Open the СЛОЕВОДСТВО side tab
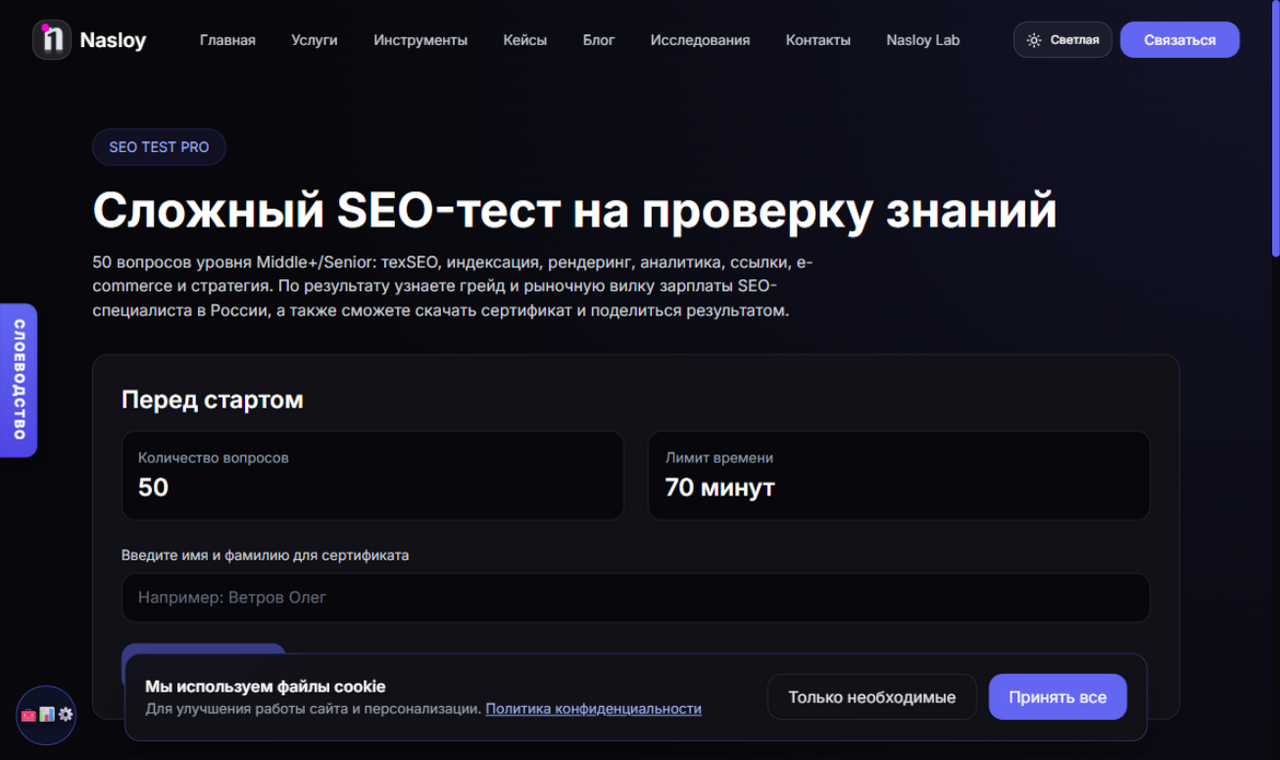1280x760 pixels. click(x=18, y=380)
